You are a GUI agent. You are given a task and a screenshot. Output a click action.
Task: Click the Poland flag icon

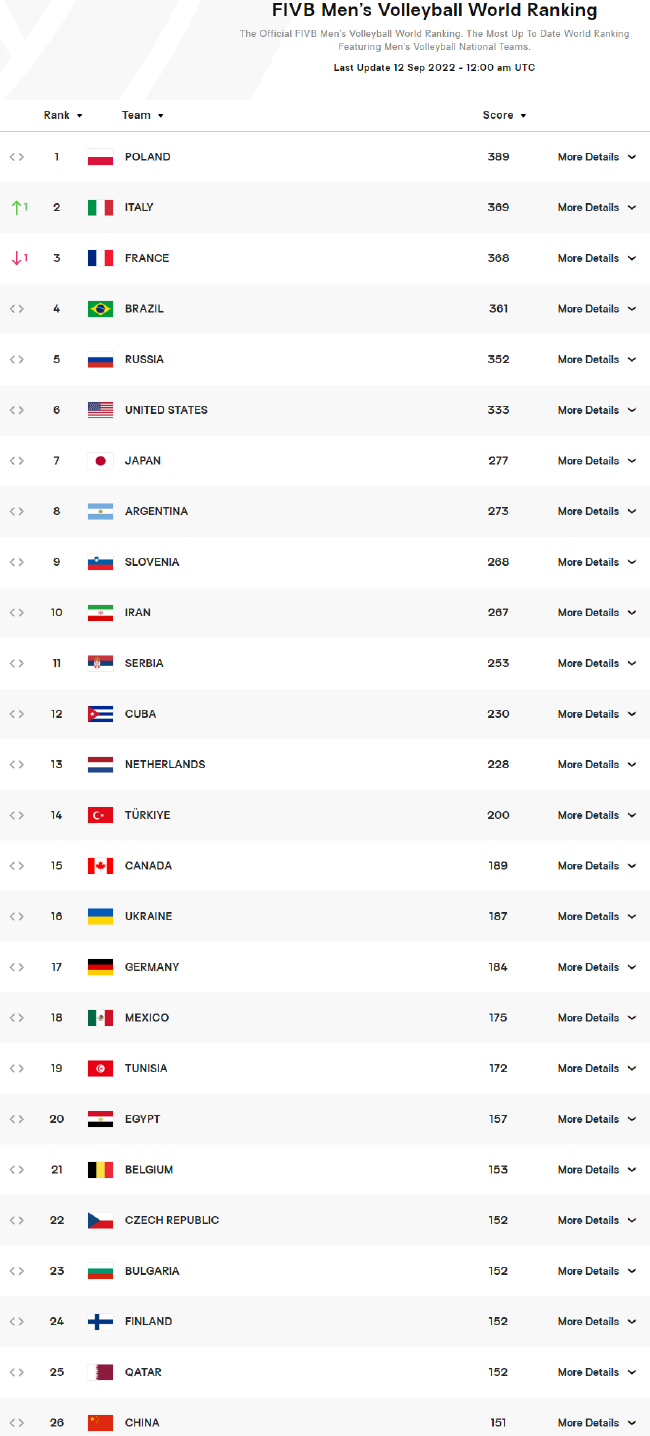pos(100,157)
